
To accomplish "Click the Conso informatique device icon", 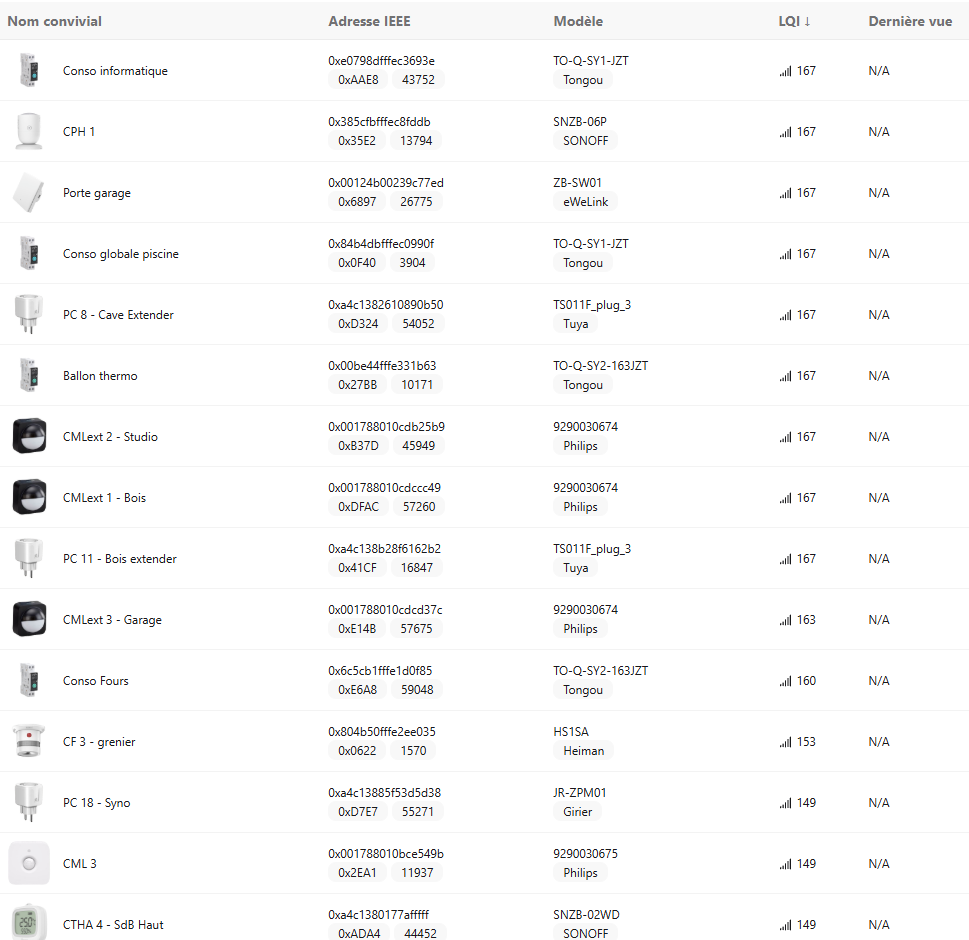I will pyautogui.click(x=28, y=71).
